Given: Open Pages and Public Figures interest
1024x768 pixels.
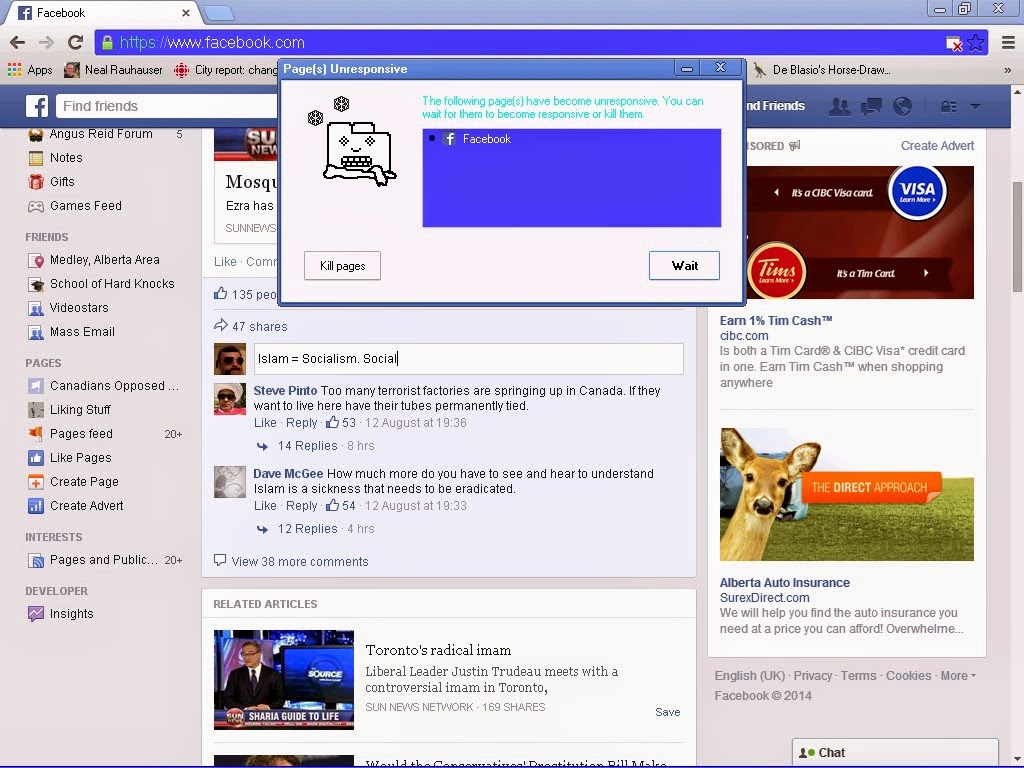Looking at the screenshot, I should (104, 560).
